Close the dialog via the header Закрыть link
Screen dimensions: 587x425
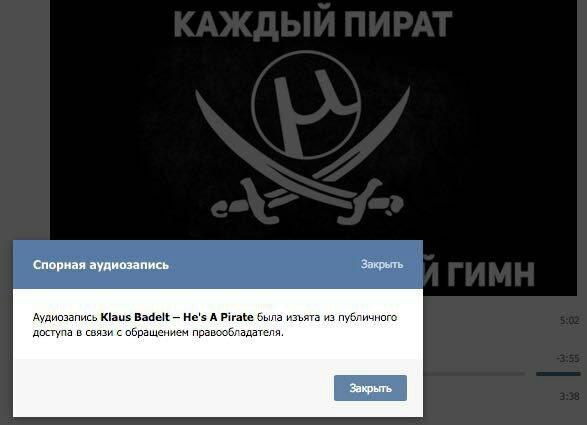point(382,264)
